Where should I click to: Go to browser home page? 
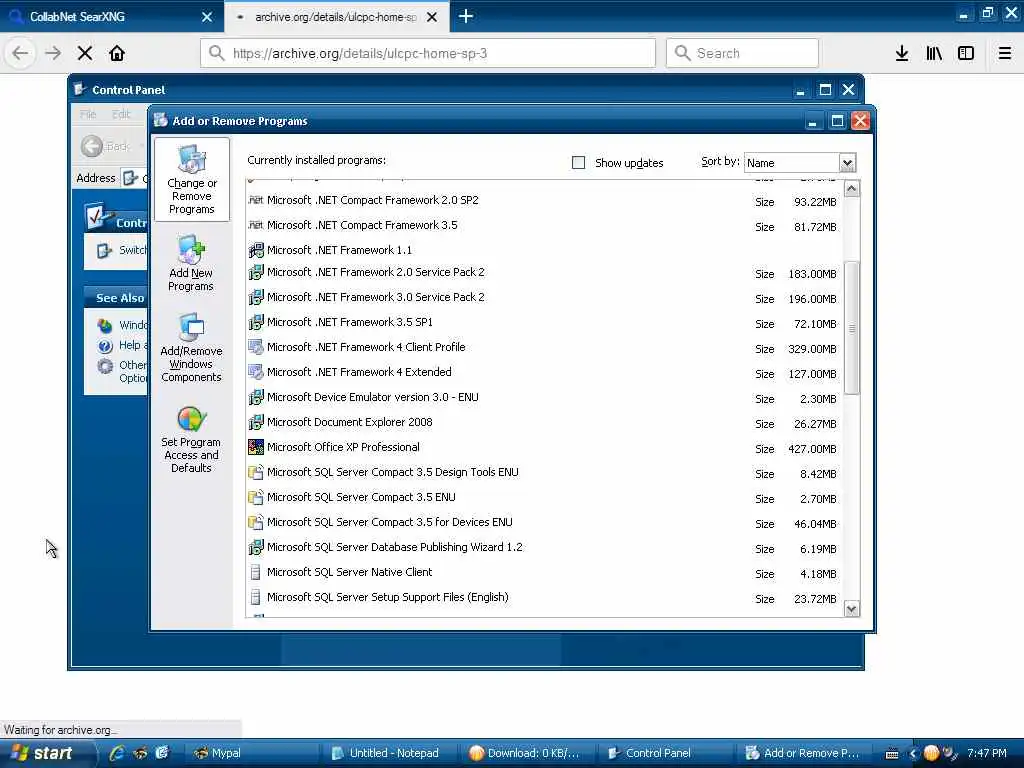coord(117,53)
